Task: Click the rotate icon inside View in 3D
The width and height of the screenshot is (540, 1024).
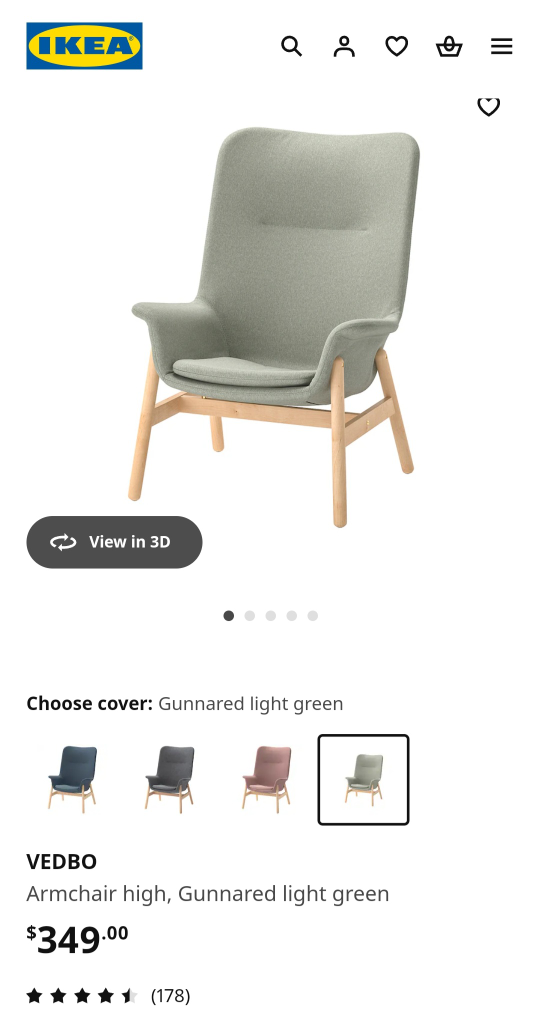Action: tap(63, 542)
